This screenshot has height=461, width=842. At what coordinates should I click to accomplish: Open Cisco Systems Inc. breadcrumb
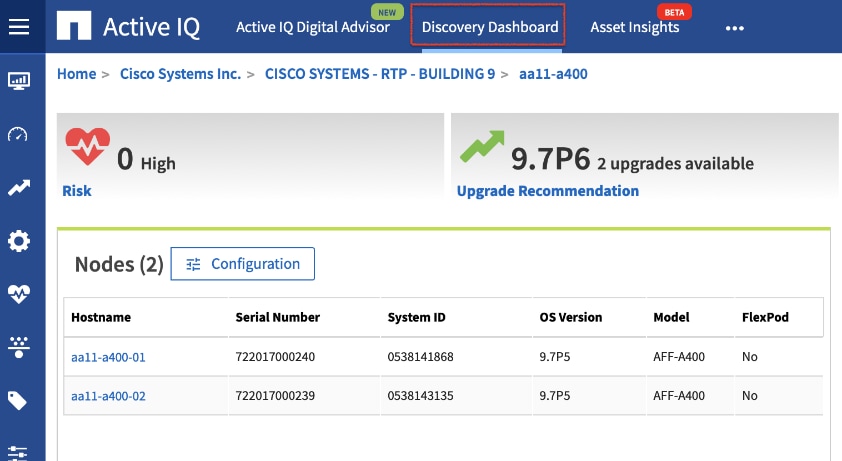coord(180,74)
